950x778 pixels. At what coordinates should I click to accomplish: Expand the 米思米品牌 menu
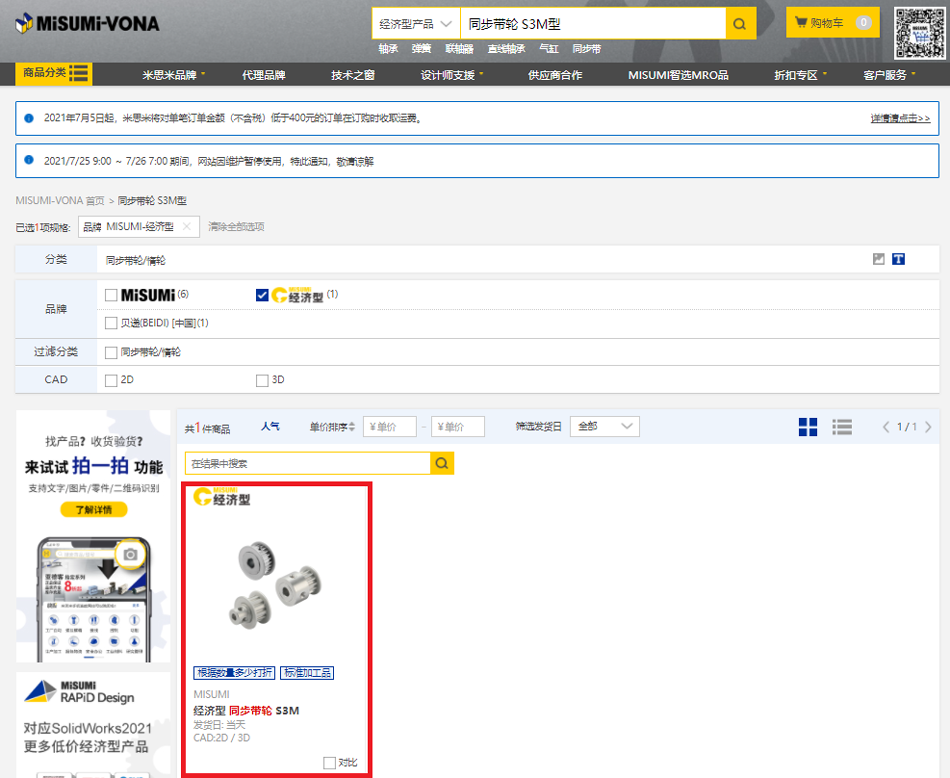[x=174, y=75]
